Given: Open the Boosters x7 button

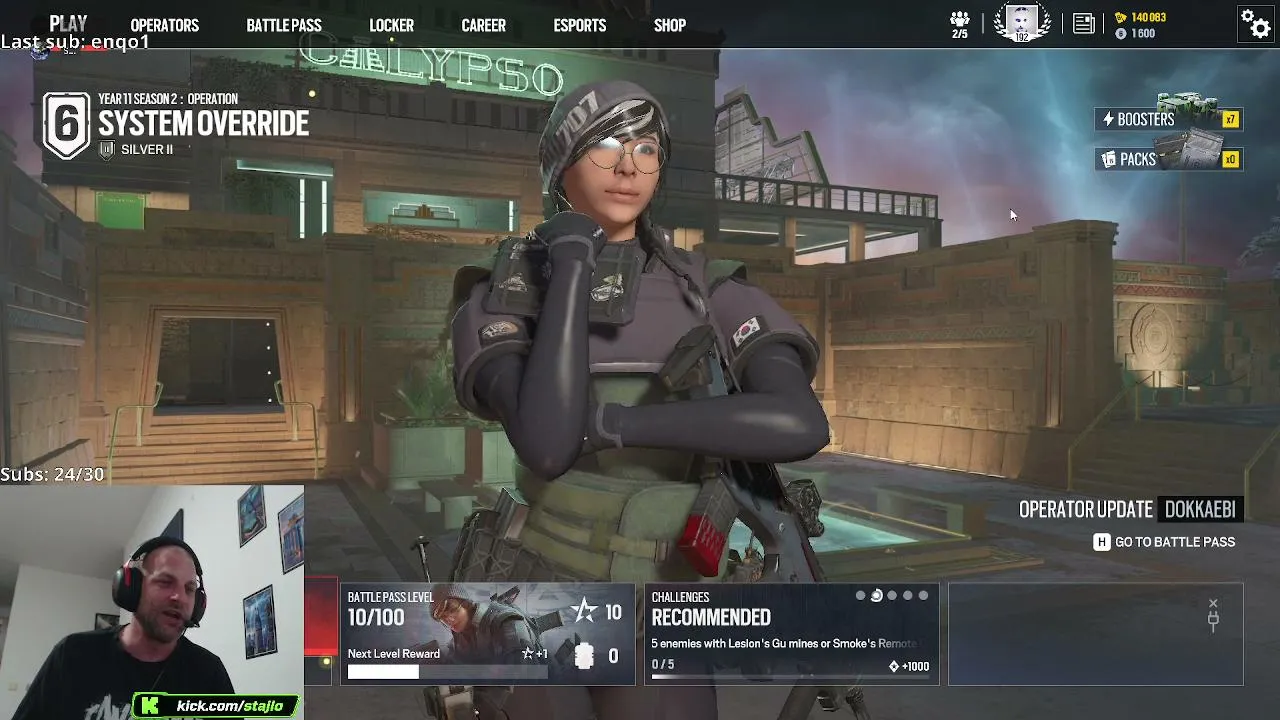Looking at the screenshot, I should point(1169,119).
